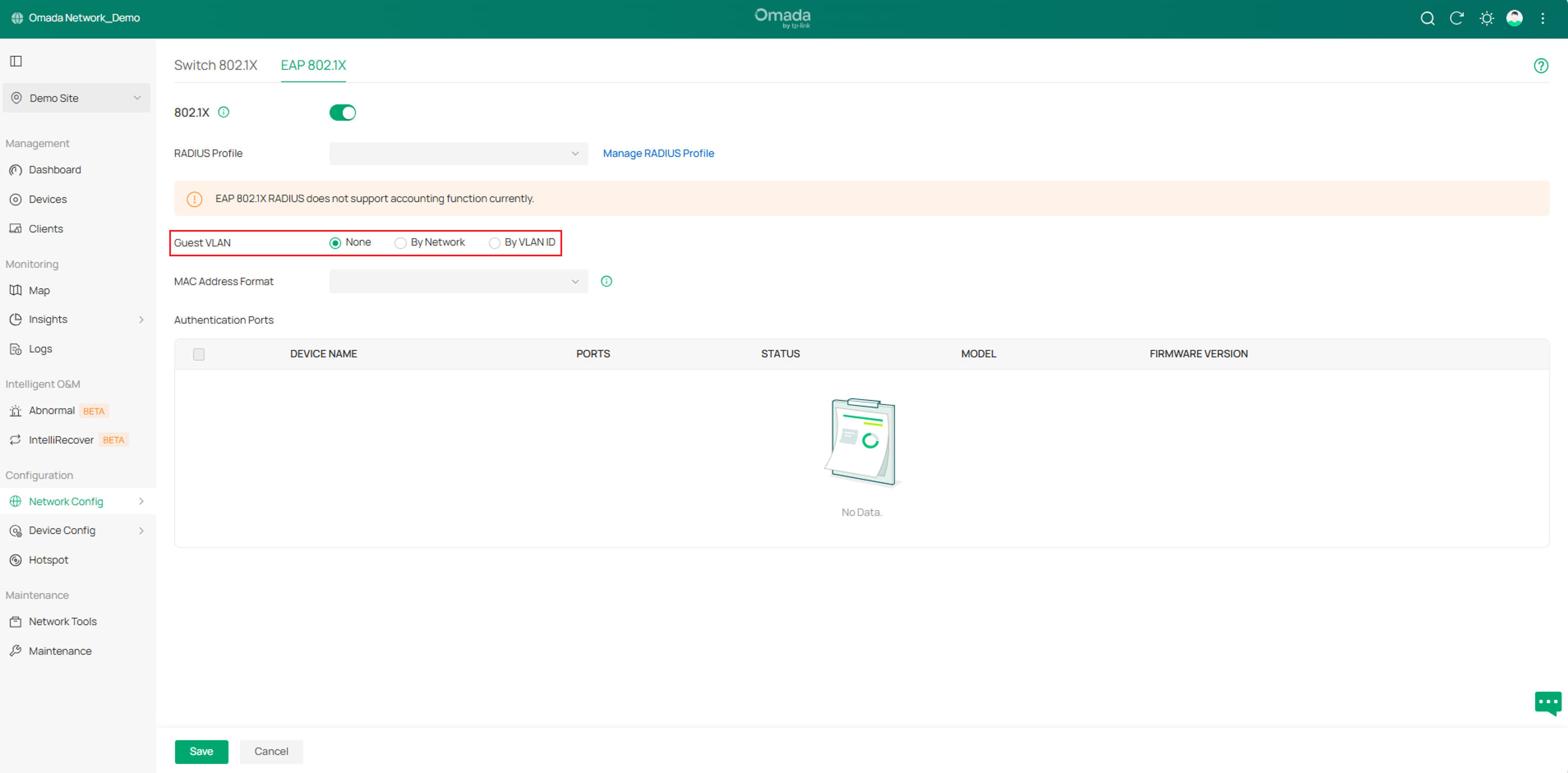
Task: Select the EAP 802.1X tab
Action: [x=313, y=65]
